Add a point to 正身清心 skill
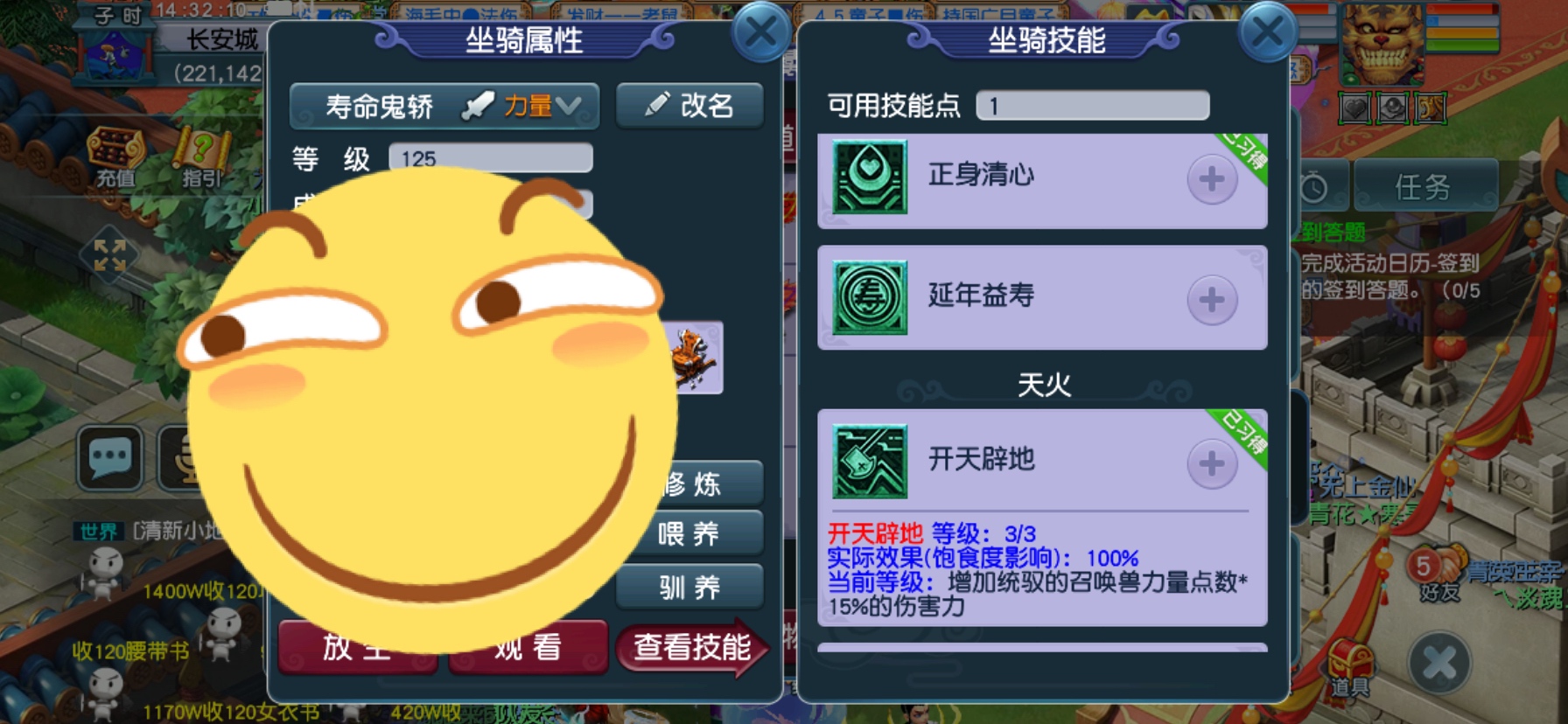This screenshot has height=724, width=1568. (x=1212, y=179)
